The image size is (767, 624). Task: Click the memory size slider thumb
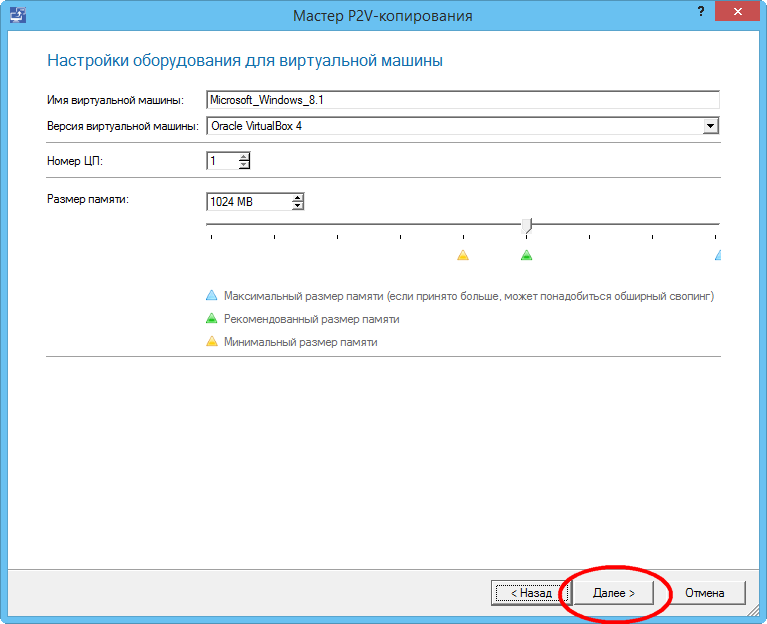[x=526, y=225]
